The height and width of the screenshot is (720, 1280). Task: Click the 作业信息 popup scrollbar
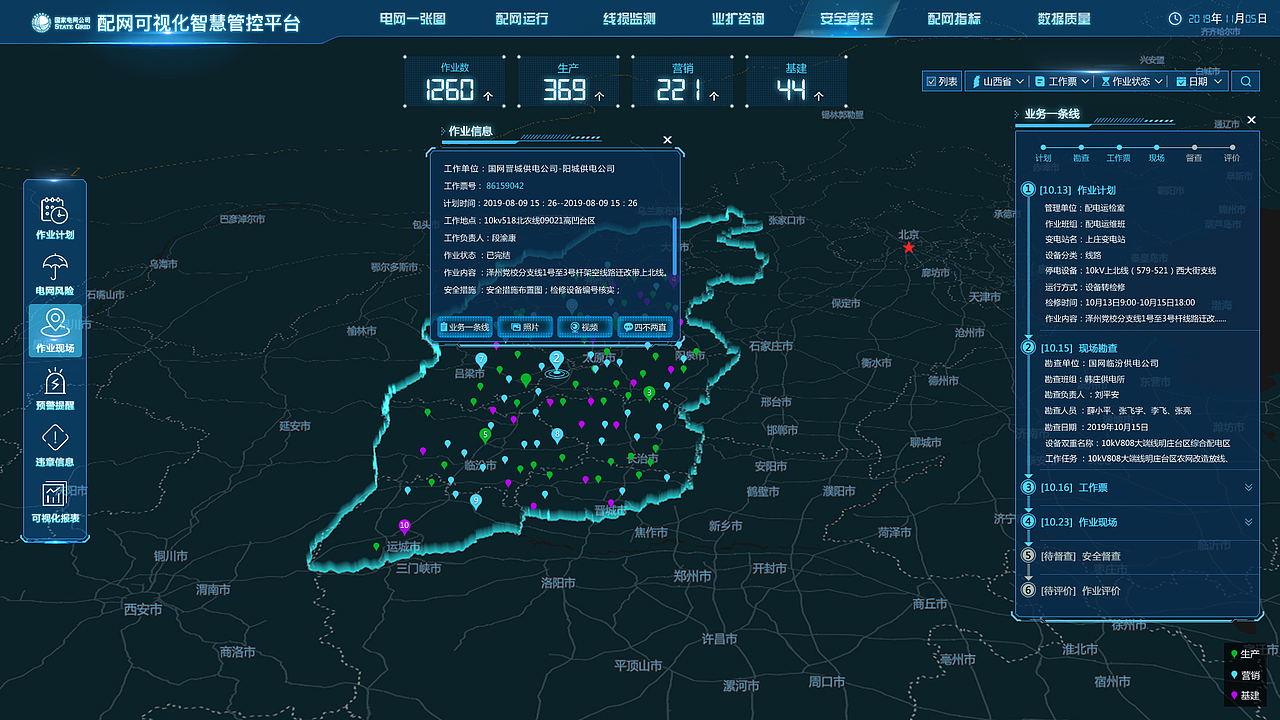675,246
